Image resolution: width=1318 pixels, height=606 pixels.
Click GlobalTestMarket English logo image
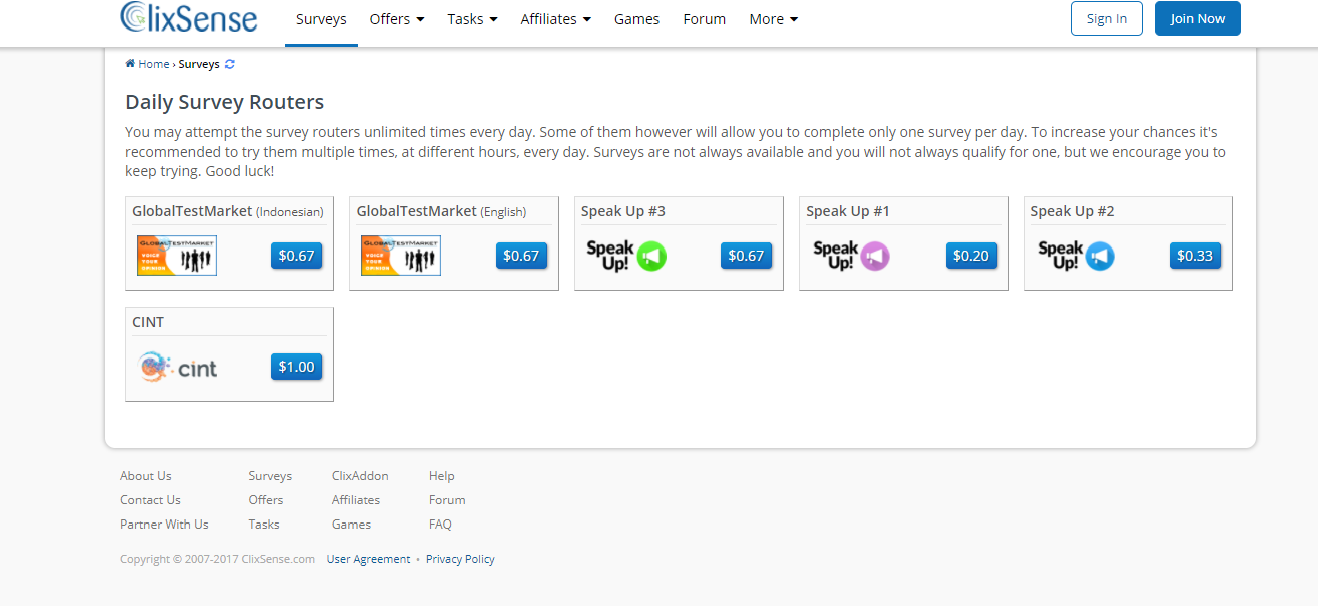coord(401,255)
